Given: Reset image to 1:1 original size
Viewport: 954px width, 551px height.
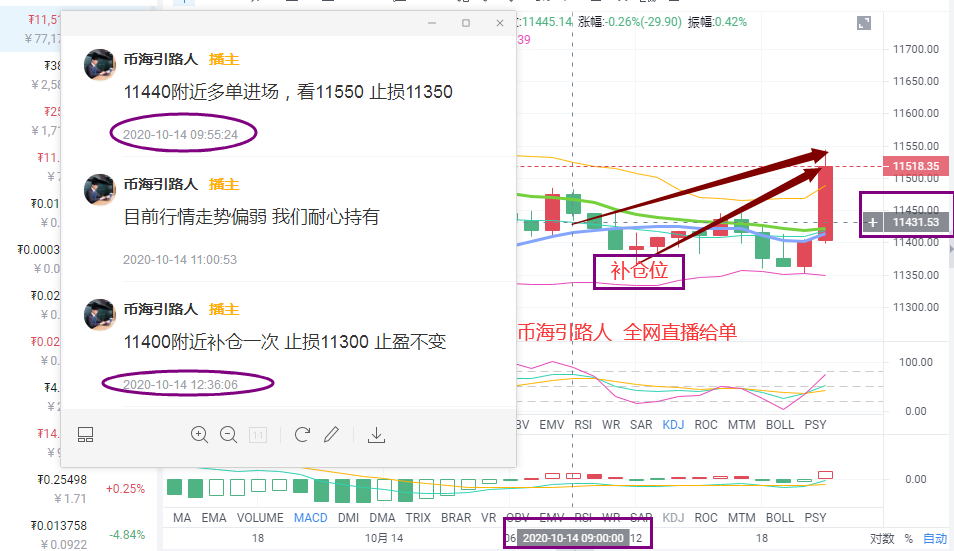Looking at the screenshot, I should (258, 435).
